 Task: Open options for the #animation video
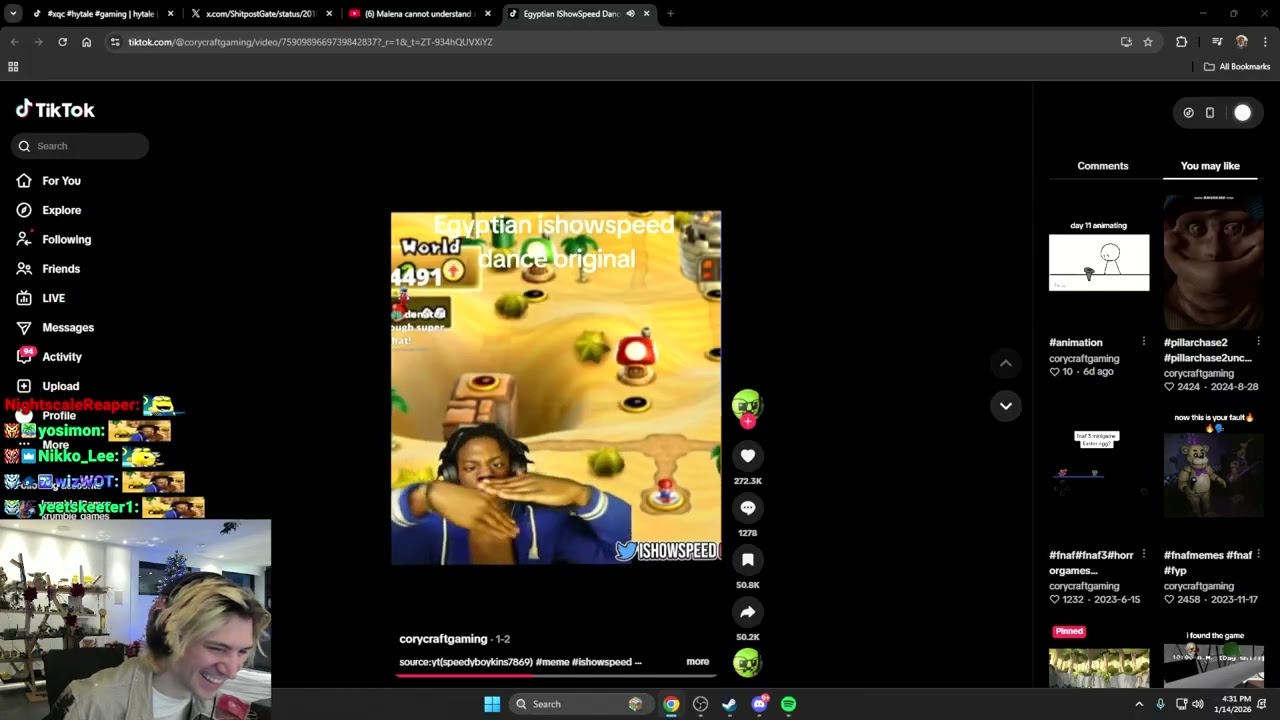tap(1144, 342)
